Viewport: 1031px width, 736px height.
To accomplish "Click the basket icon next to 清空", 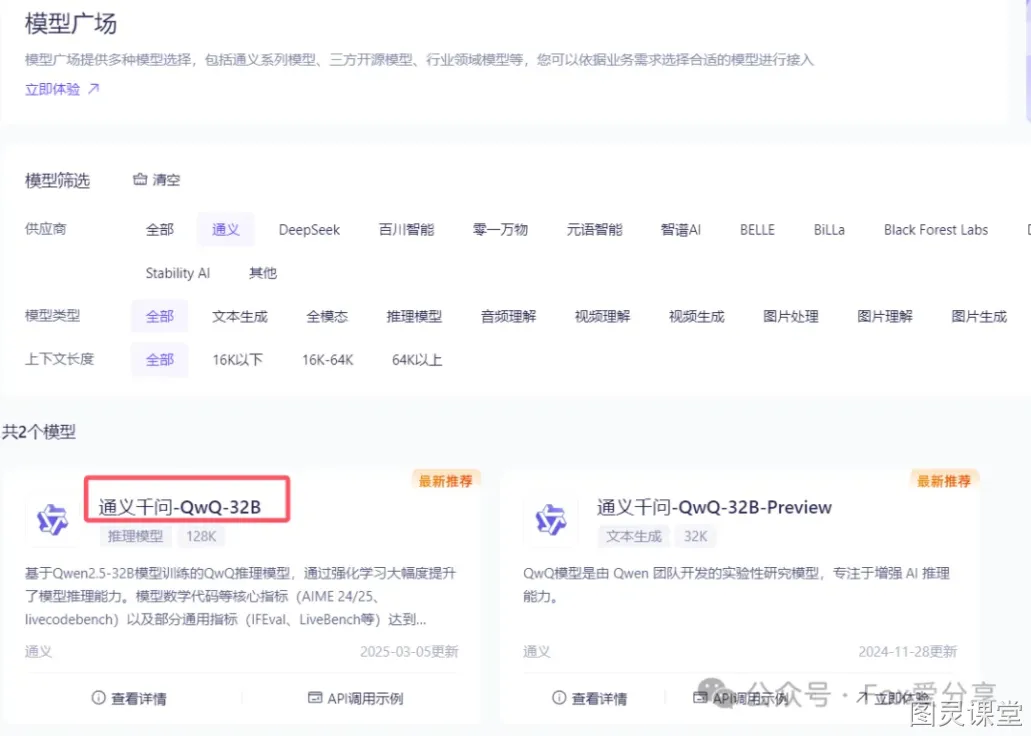I will 140,179.
